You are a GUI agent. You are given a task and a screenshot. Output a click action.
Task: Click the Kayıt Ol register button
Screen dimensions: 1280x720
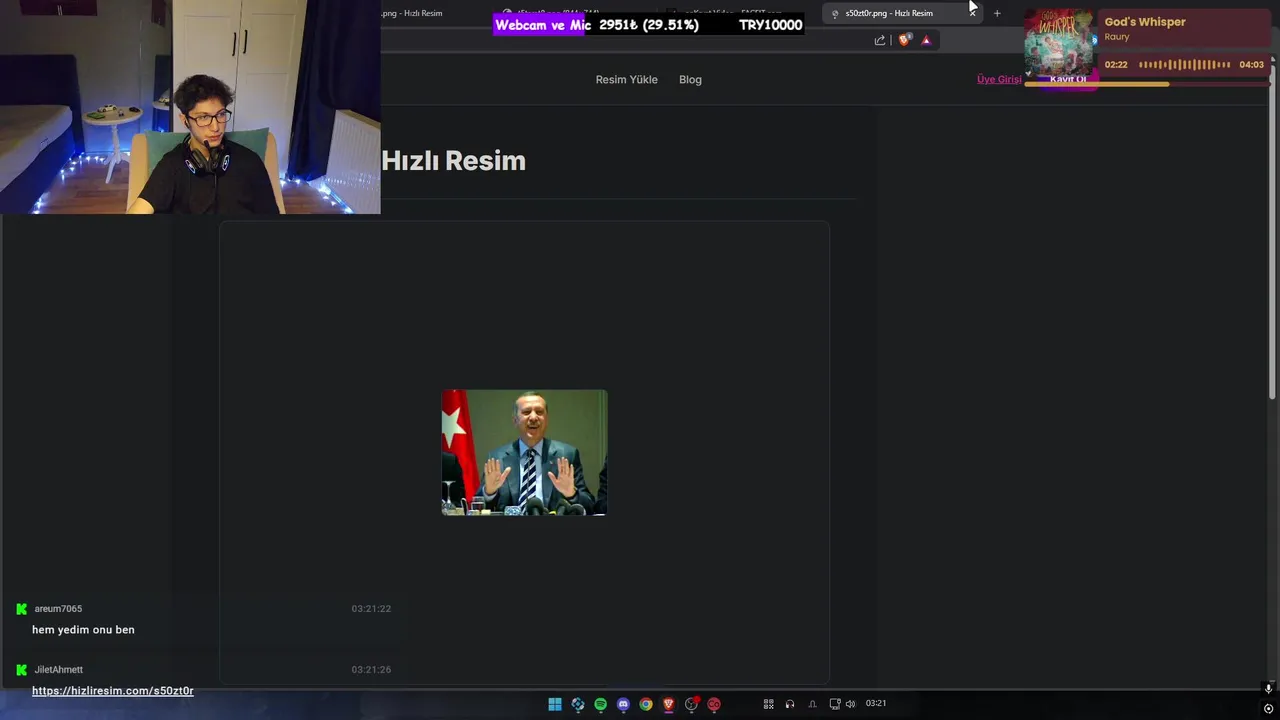pyautogui.click(x=1068, y=79)
